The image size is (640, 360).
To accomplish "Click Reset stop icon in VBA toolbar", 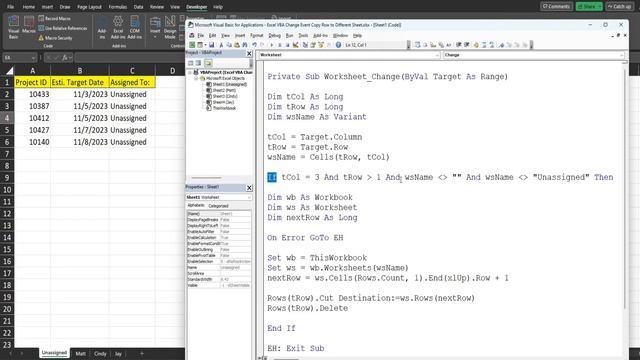I will [x=287, y=45].
